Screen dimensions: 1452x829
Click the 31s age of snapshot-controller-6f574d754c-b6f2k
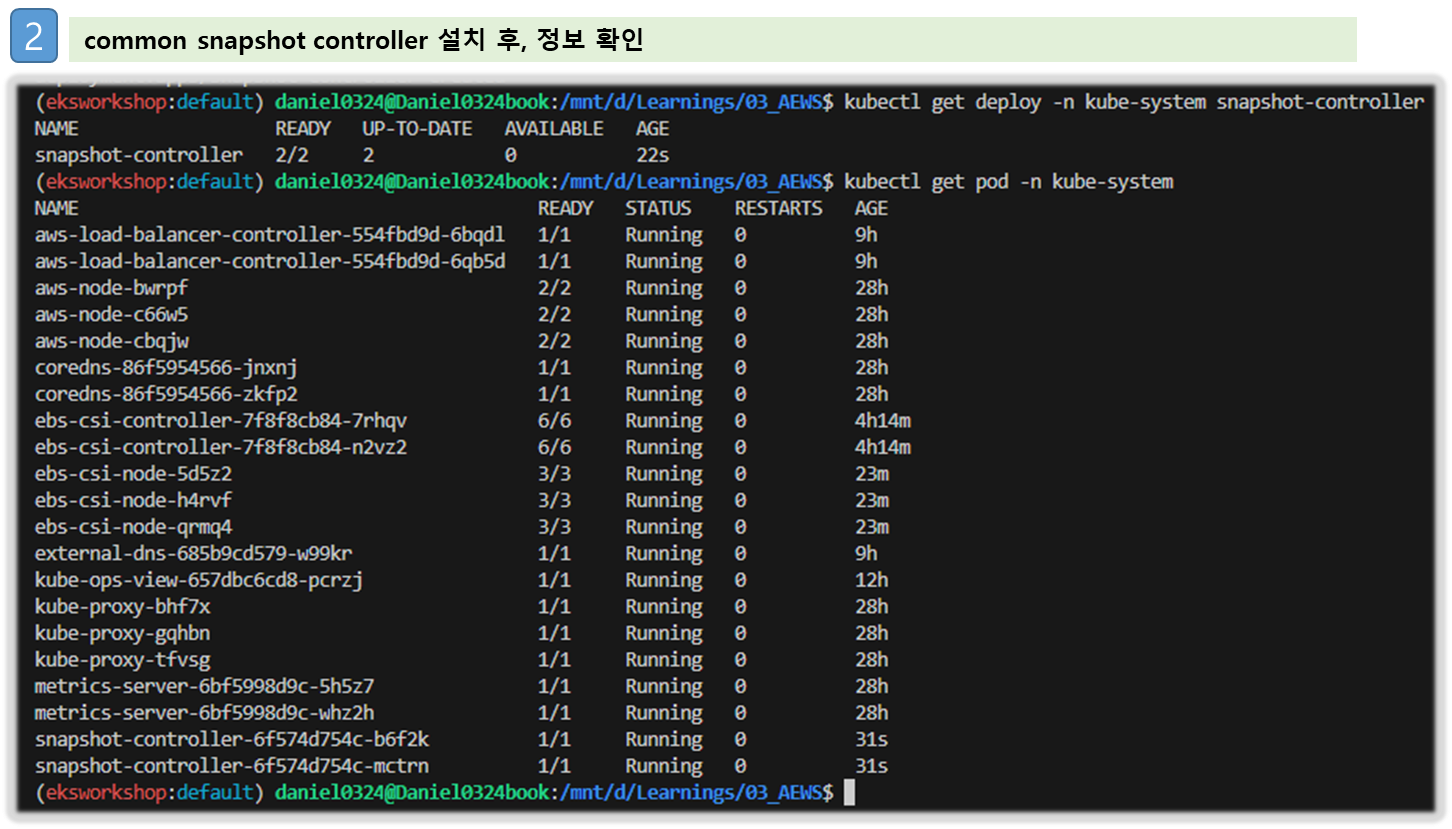872,739
